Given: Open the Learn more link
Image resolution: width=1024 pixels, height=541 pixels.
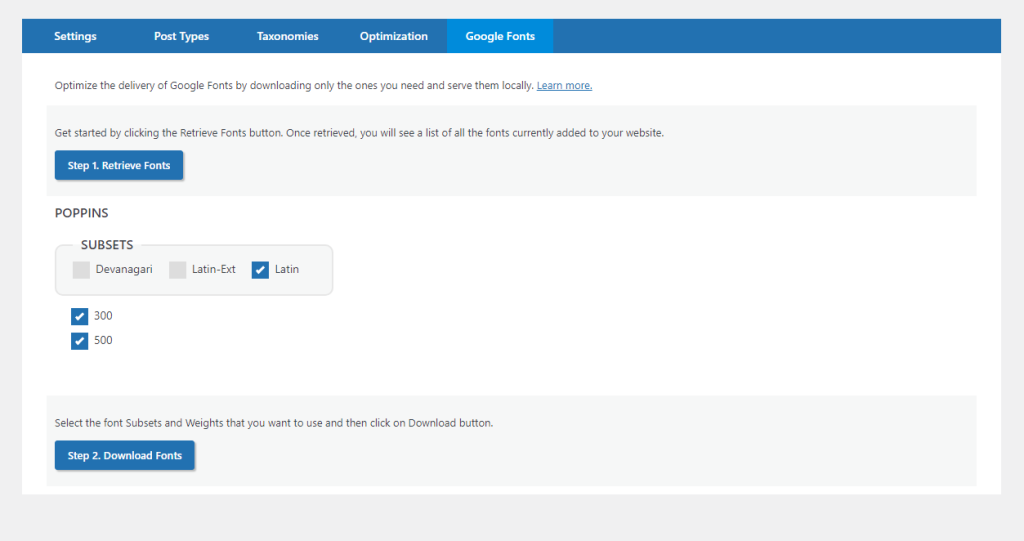Looking at the screenshot, I should tap(564, 86).
